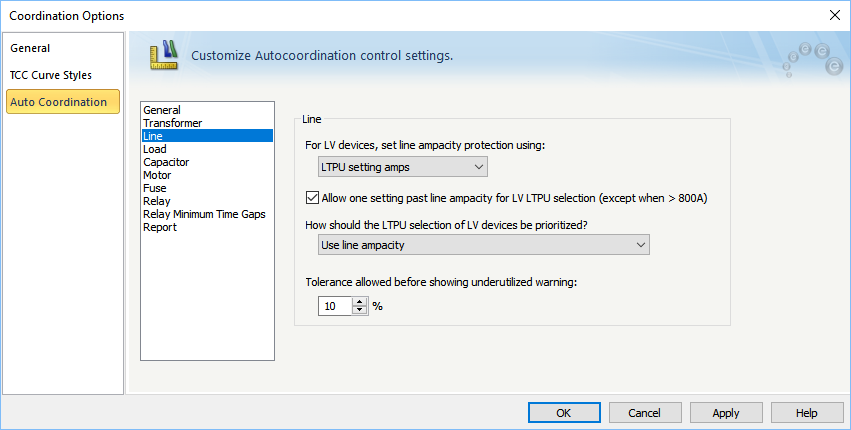Open Help for coordination options

[x=807, y=413]
